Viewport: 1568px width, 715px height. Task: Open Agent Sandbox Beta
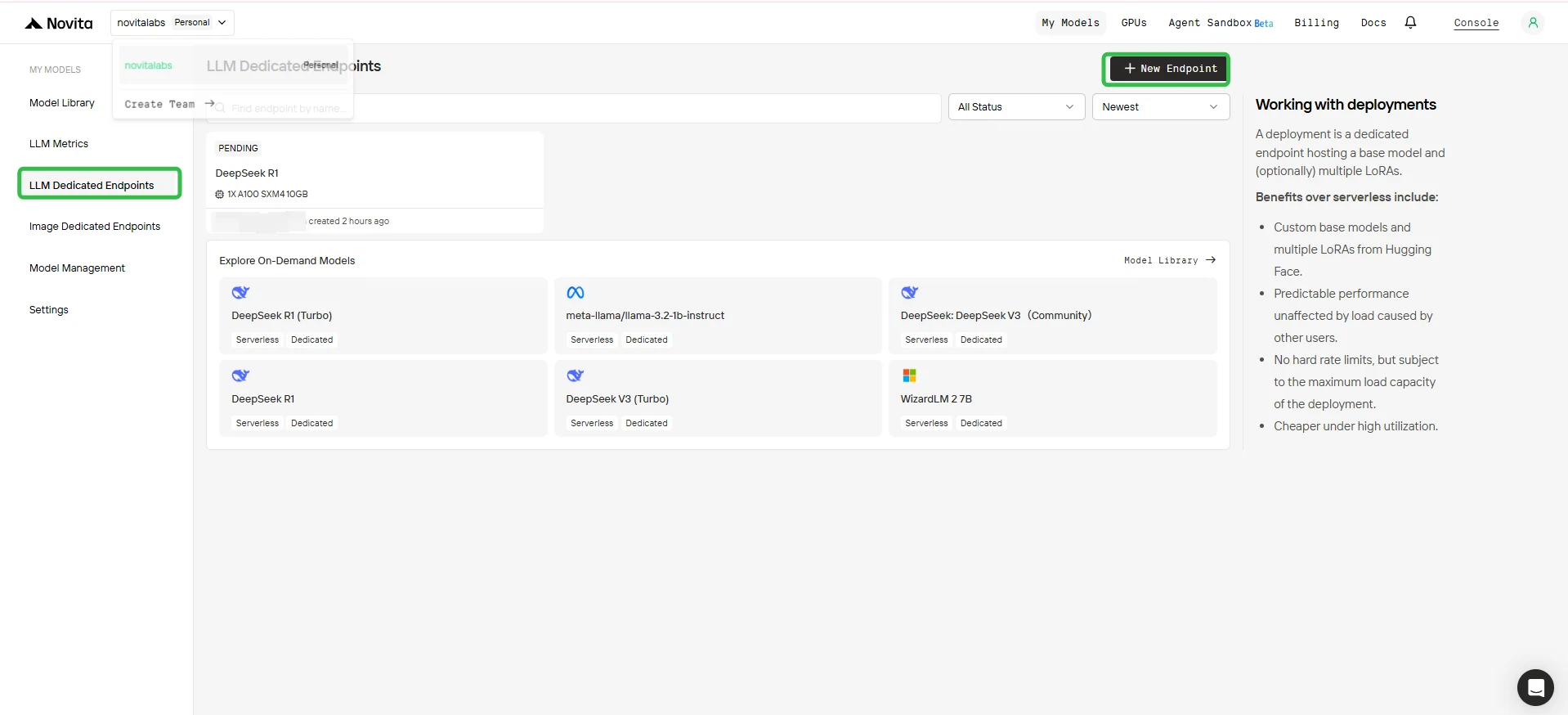(x=1221, y=23)
